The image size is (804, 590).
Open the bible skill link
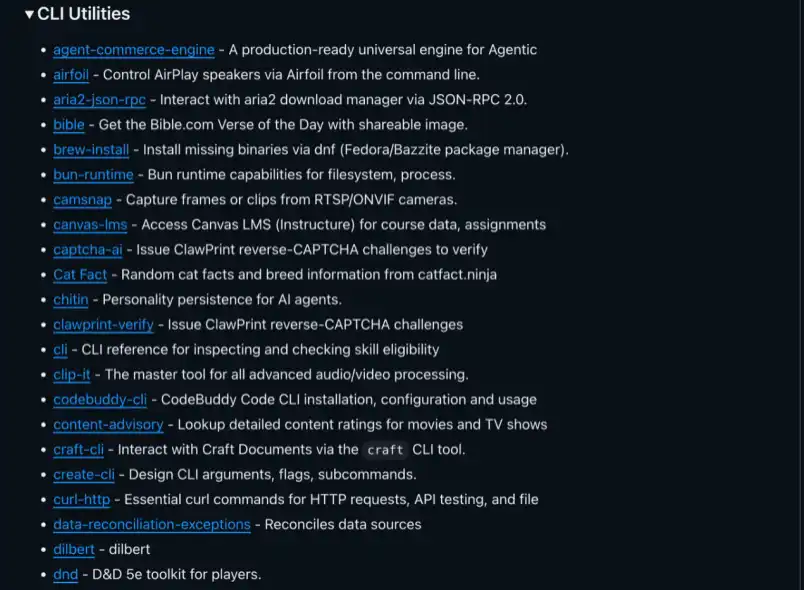click(x=69, y=125)
